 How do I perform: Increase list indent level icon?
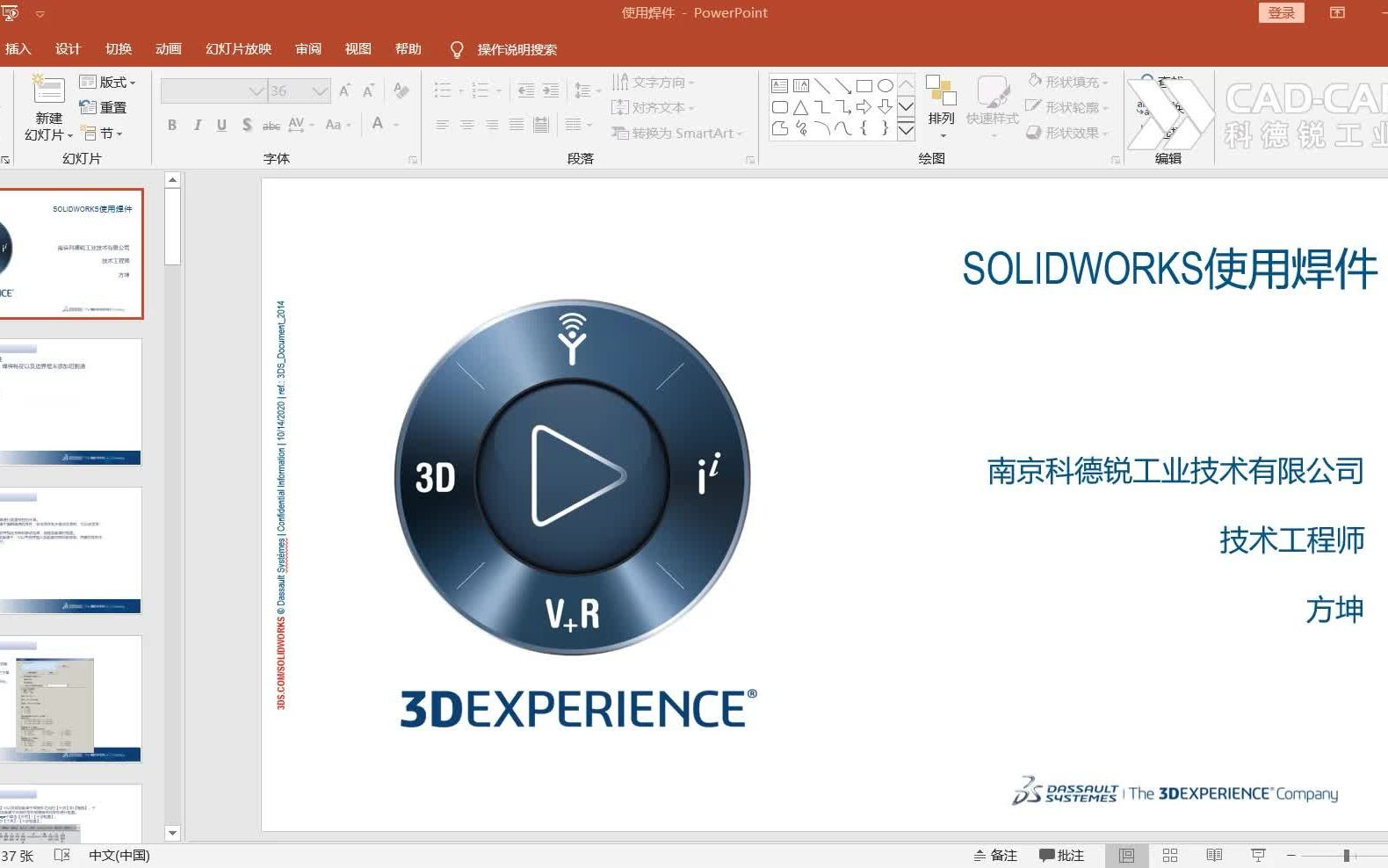click(551, 90)
